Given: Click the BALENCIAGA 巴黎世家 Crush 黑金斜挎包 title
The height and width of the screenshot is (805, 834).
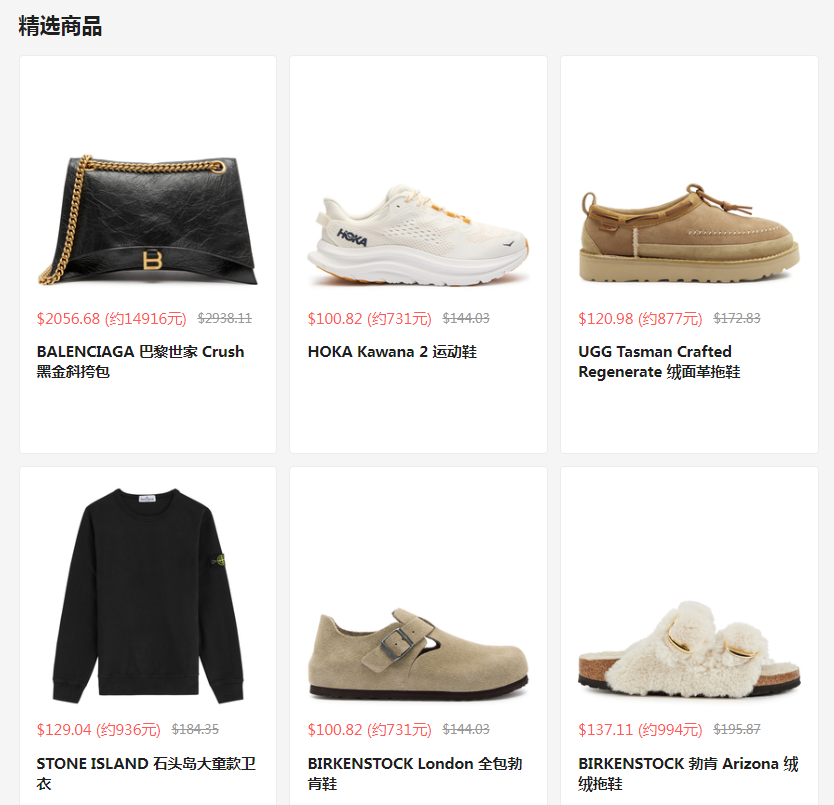Looking at the screenshot, I should (140, 361).
